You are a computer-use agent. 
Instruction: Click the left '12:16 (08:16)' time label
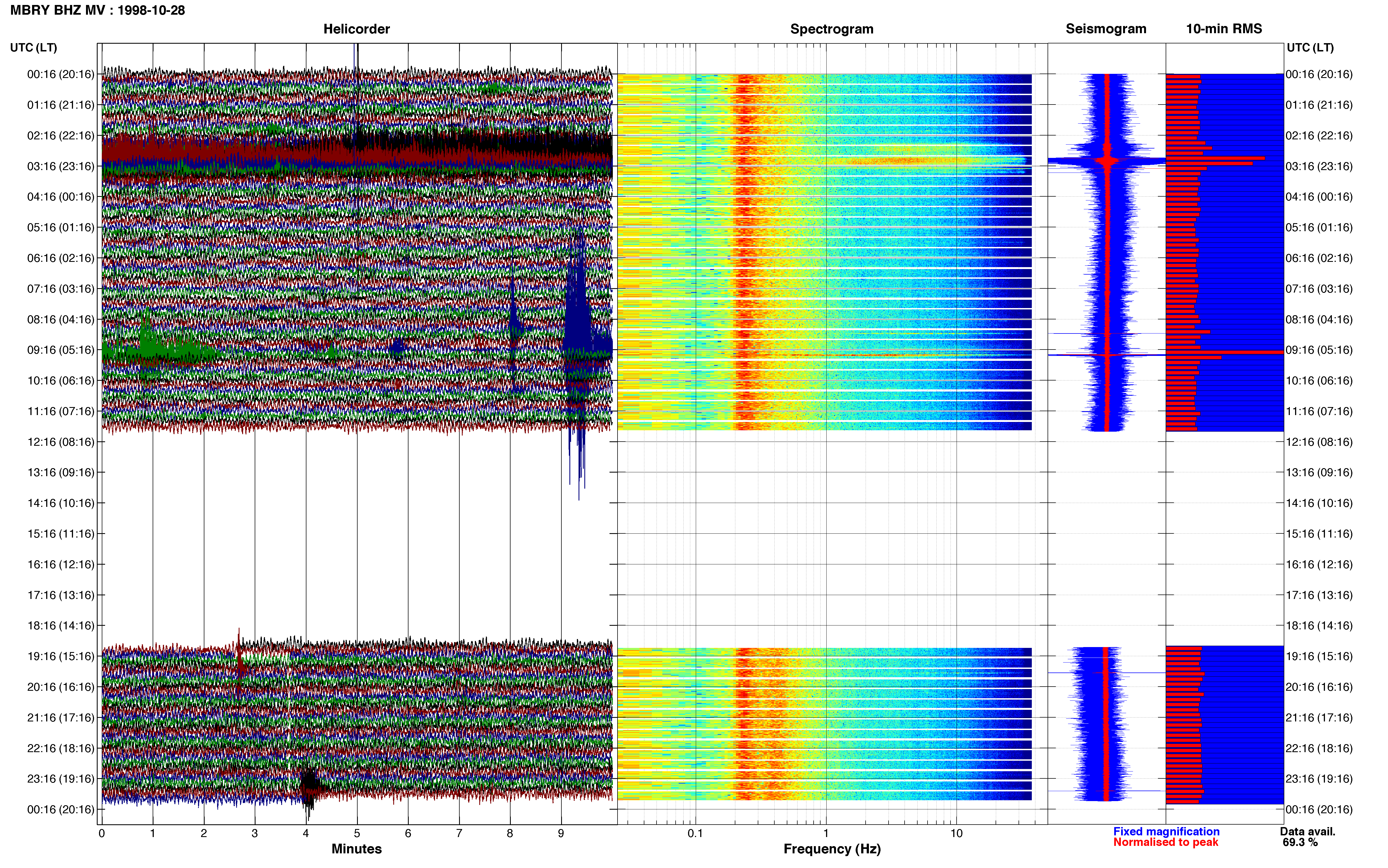tap(60, 442)
